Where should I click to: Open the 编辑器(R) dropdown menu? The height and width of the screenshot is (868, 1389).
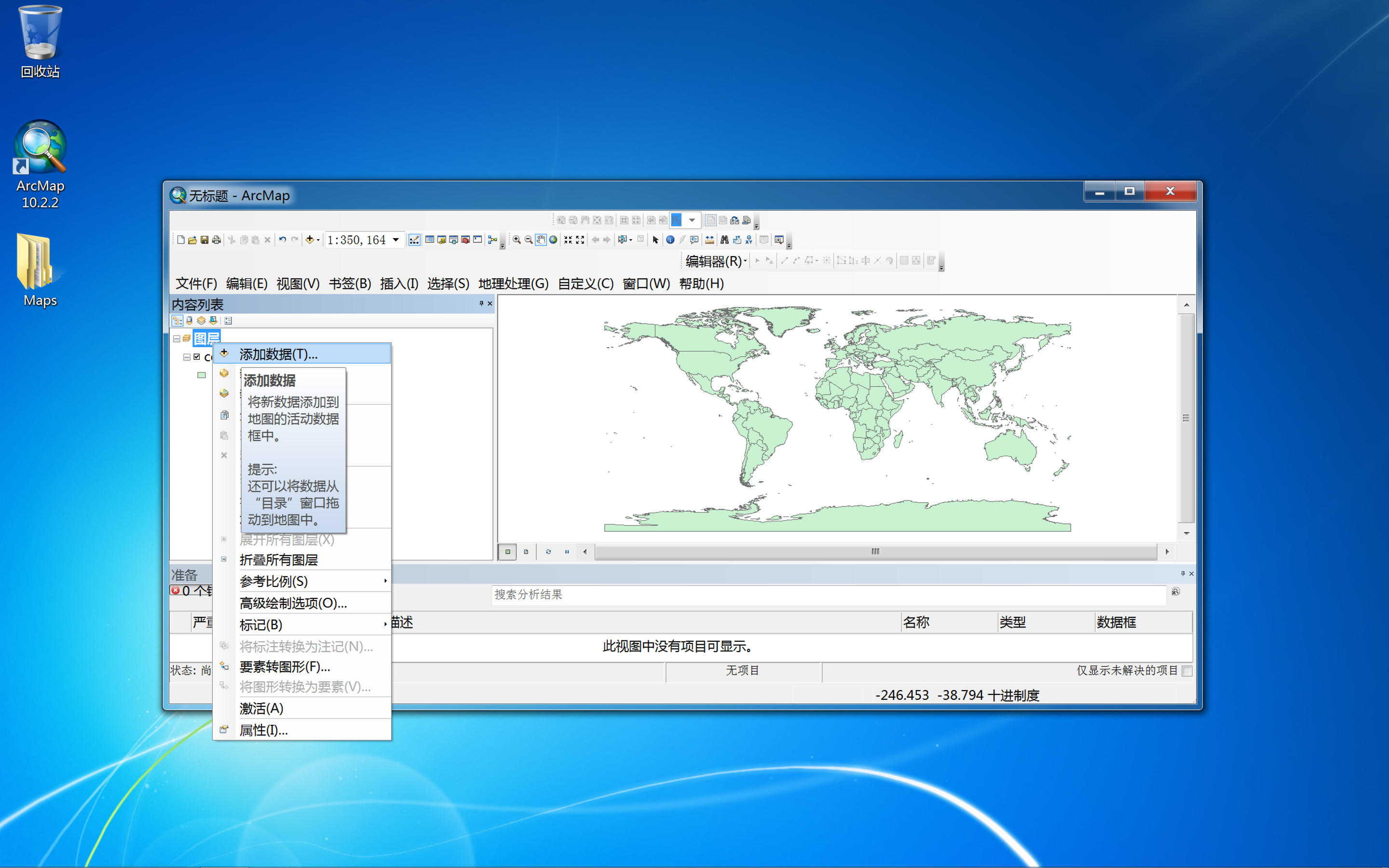(x=715, y=261)
